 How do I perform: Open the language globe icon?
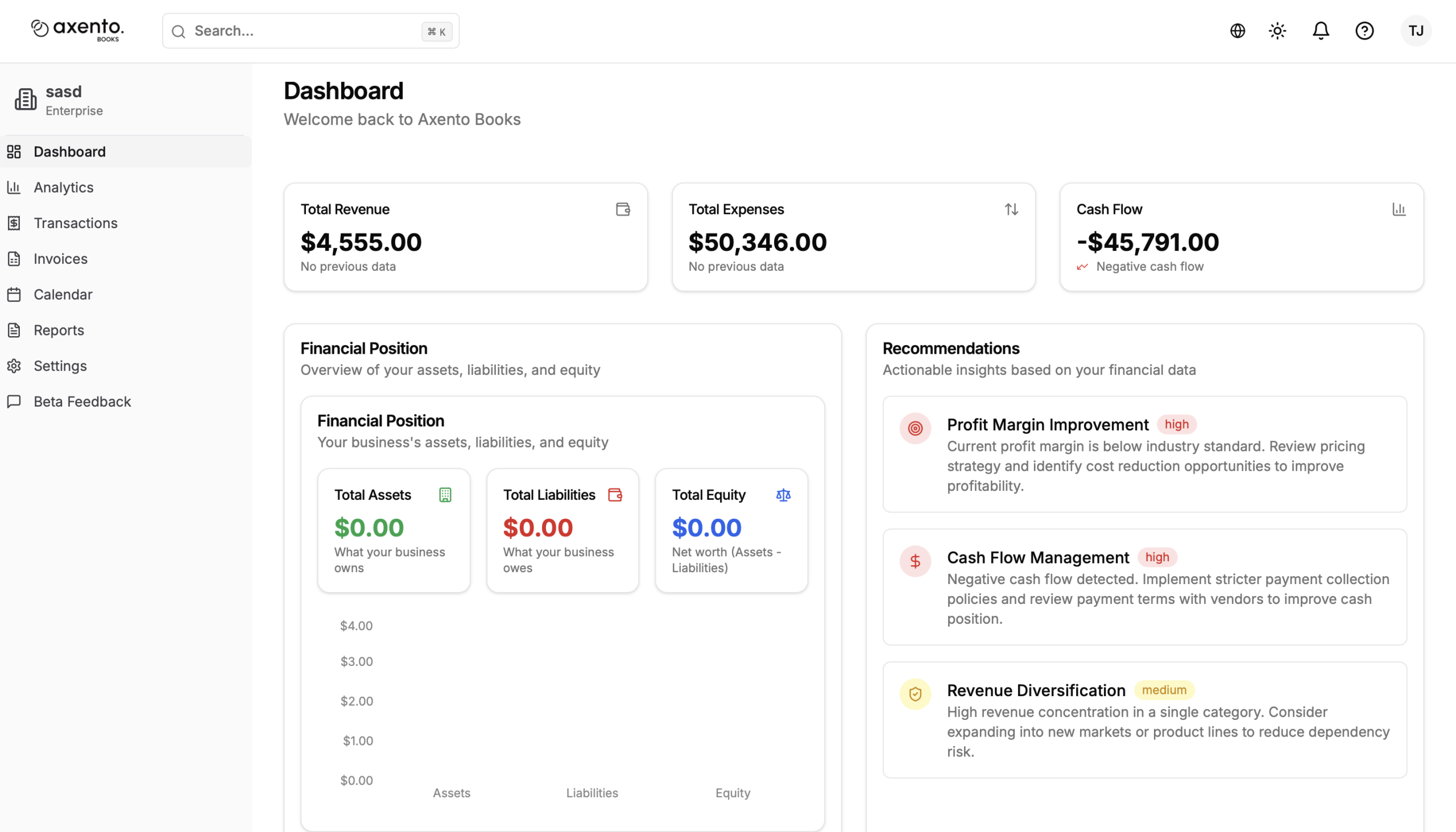(x=1237, y=31)
